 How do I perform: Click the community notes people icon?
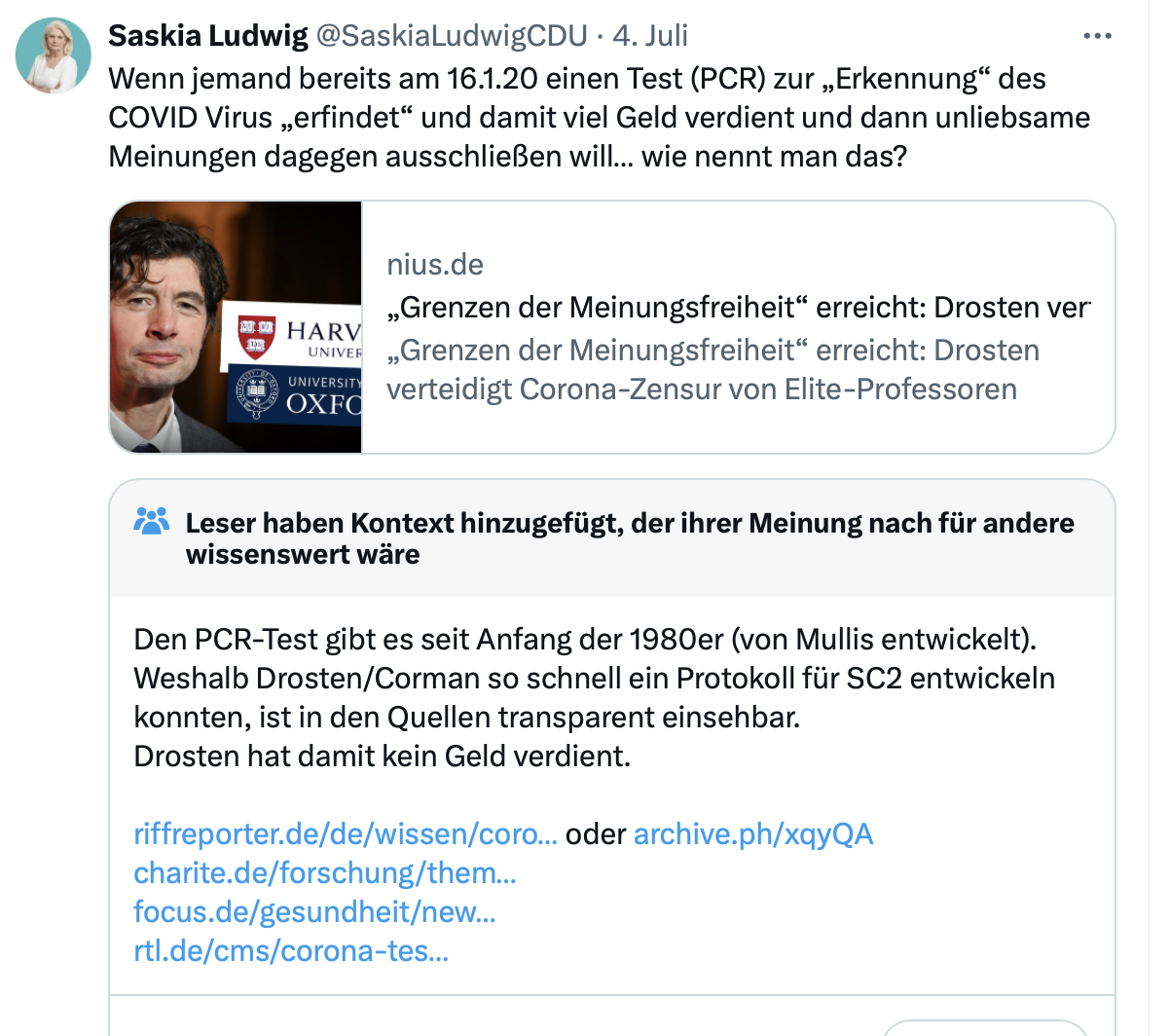click(152, 523)
